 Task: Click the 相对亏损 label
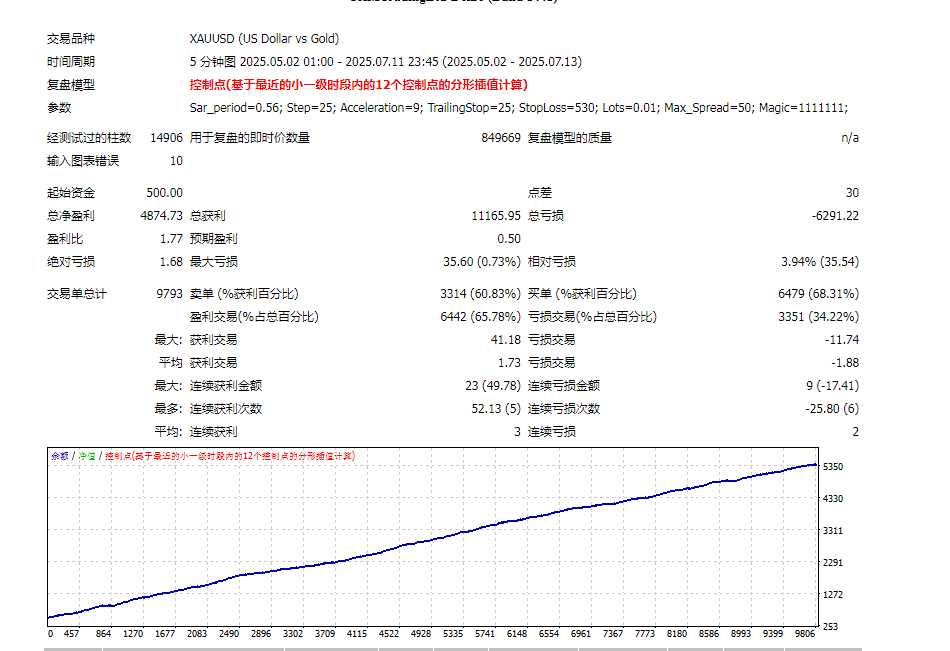[x=552, y=262]
